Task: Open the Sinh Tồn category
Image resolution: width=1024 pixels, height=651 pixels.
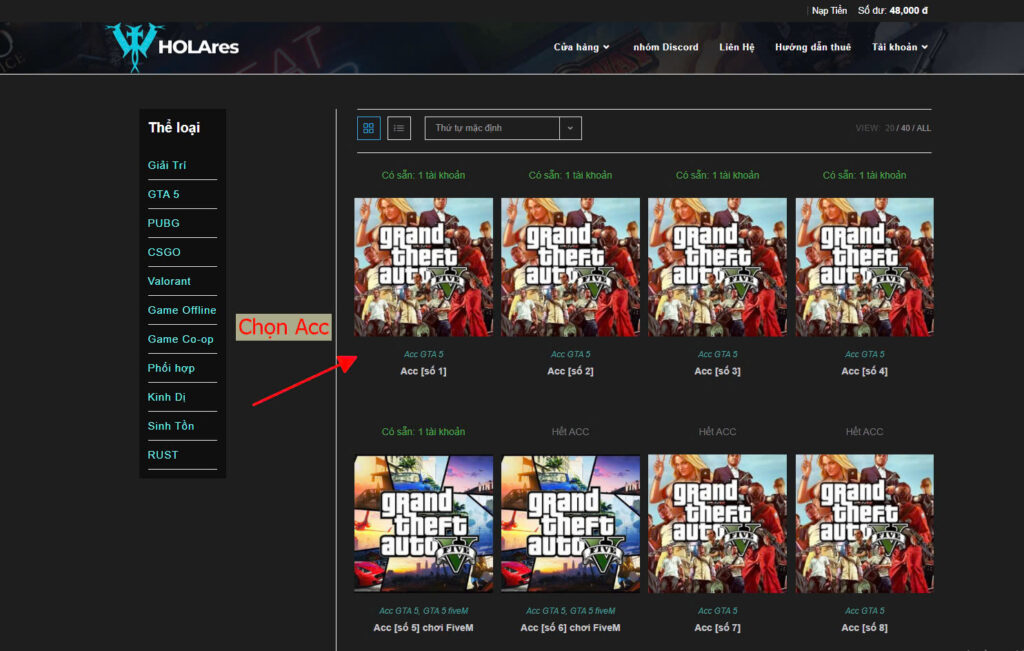Action: click(x=170, y=426)
